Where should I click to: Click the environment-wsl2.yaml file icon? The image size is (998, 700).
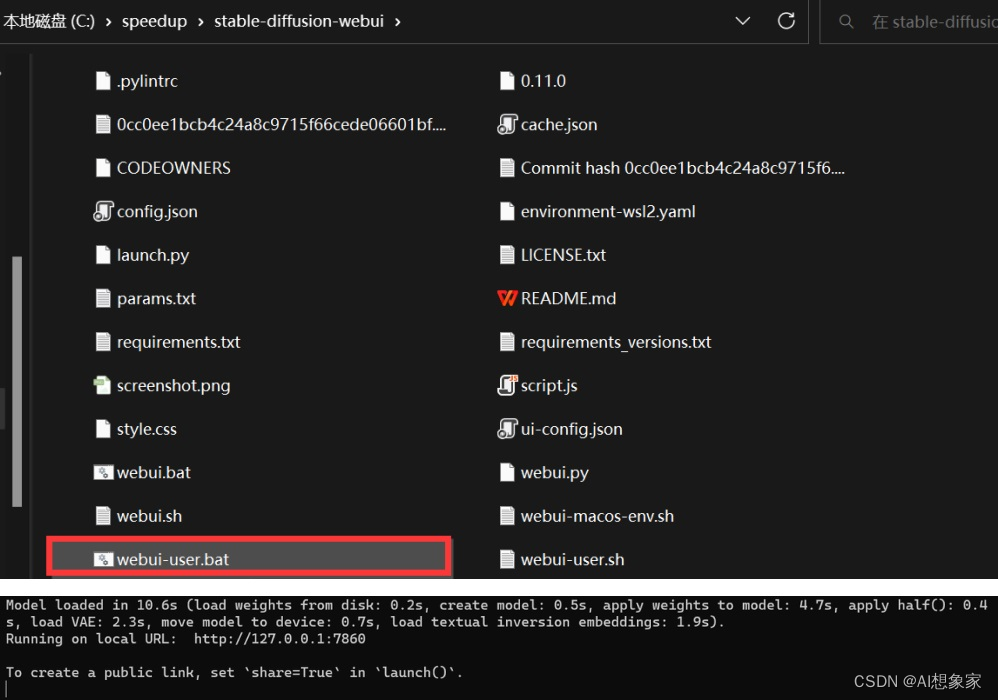507,211
